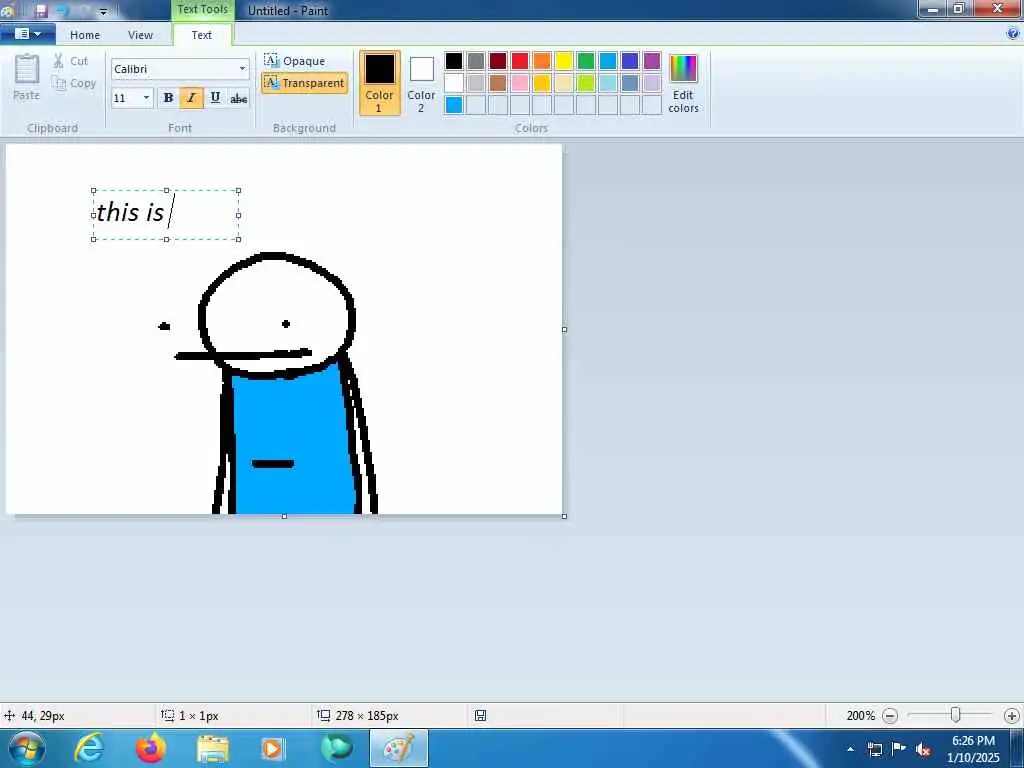Viewport: 1024px width, 768px height.
Task: Pick the lavender color swatch
Action: coord(652,83)
